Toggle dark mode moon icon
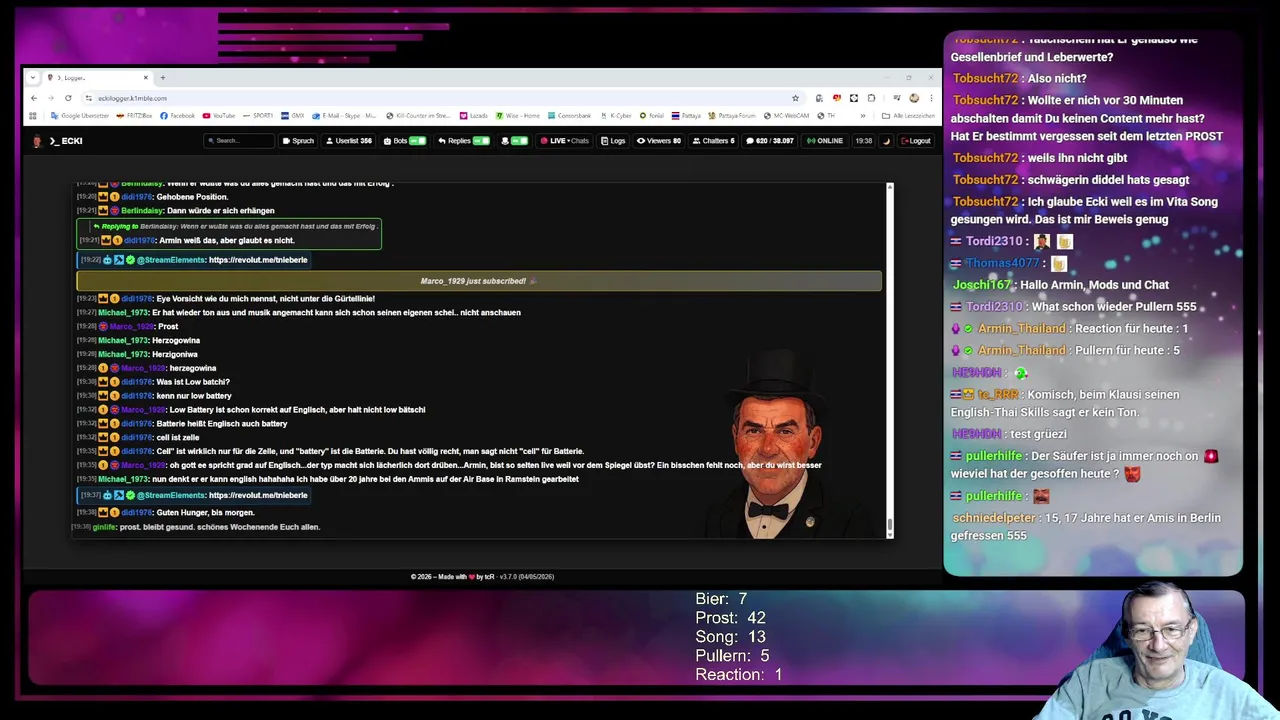Viewport: 1280px width, 720px height. (x=886, y=141)
